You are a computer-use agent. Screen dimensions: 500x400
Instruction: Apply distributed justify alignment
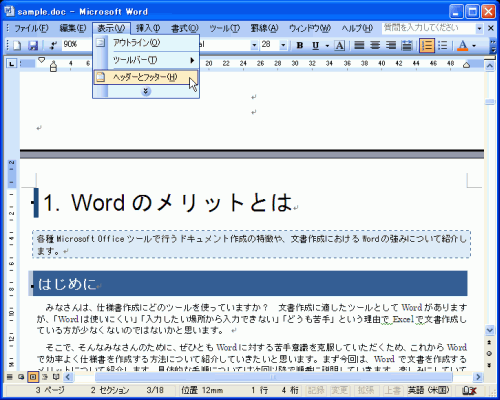click(x=407, y=45)
